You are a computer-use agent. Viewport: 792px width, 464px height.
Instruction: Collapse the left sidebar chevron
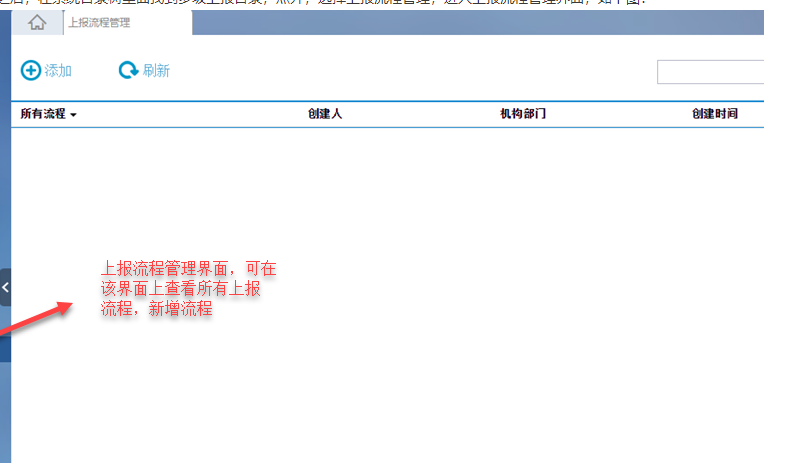5,287
